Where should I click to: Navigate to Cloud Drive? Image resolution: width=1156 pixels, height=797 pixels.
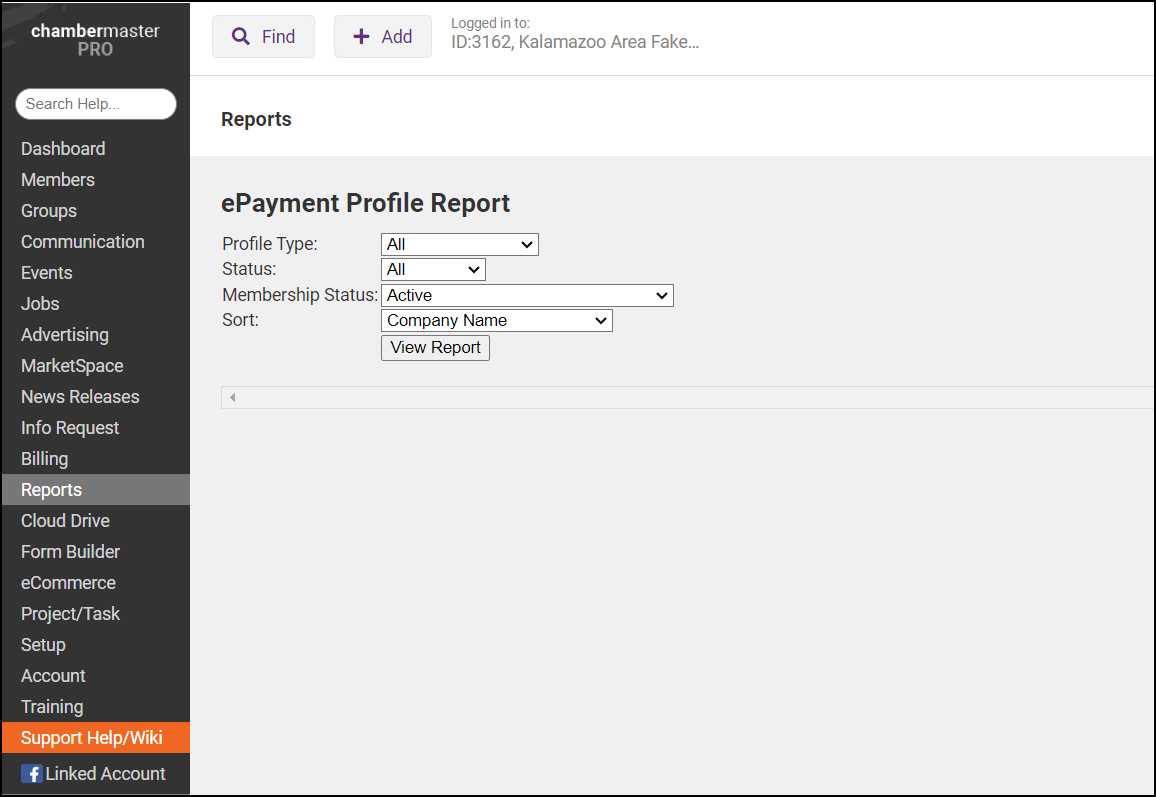point(65,521)
